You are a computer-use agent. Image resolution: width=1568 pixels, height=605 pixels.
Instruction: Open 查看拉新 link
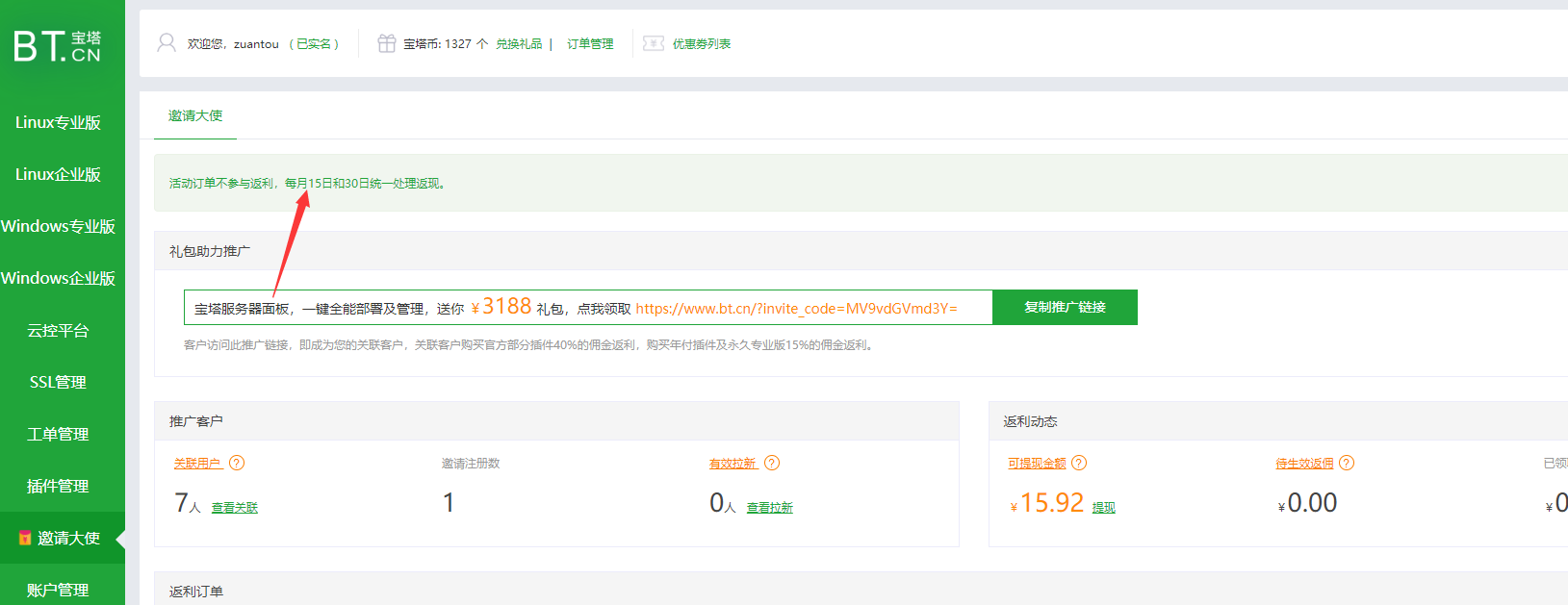pos(770,508)
